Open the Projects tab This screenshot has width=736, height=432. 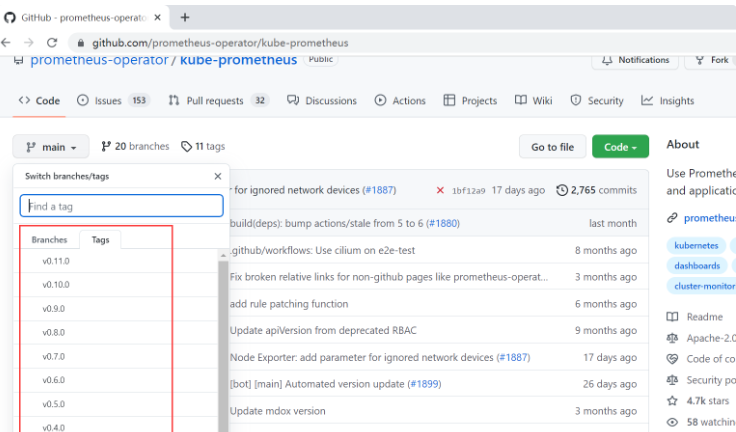[x=470, y=100]
